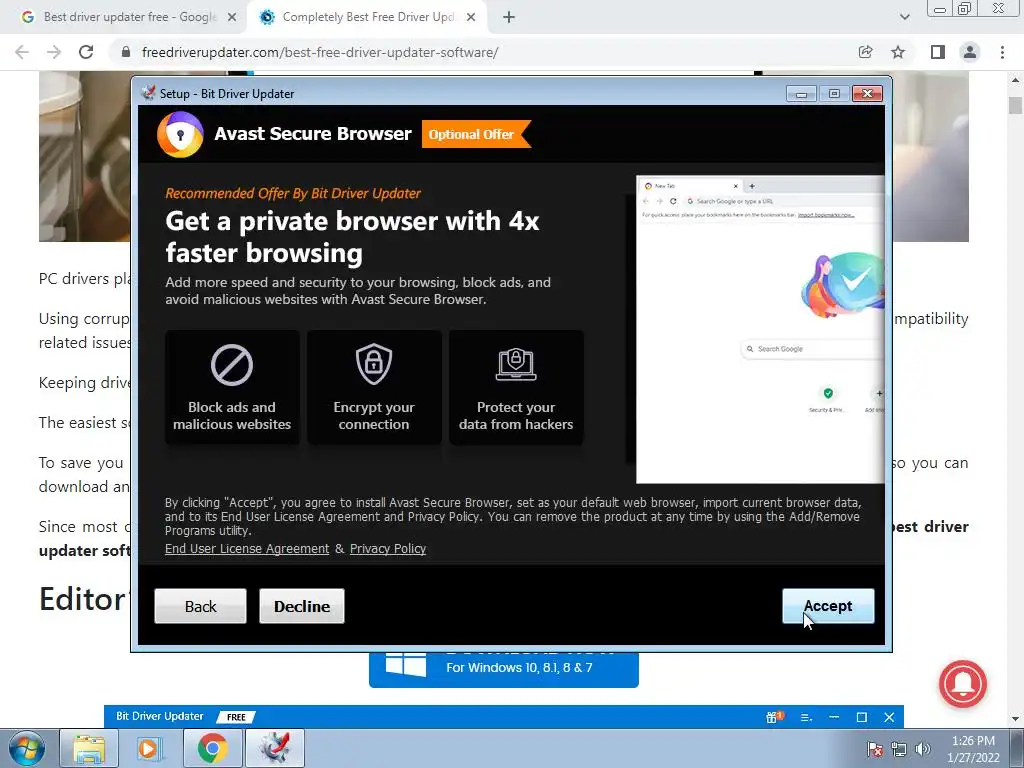Open the network tray icon

point(899,749)
